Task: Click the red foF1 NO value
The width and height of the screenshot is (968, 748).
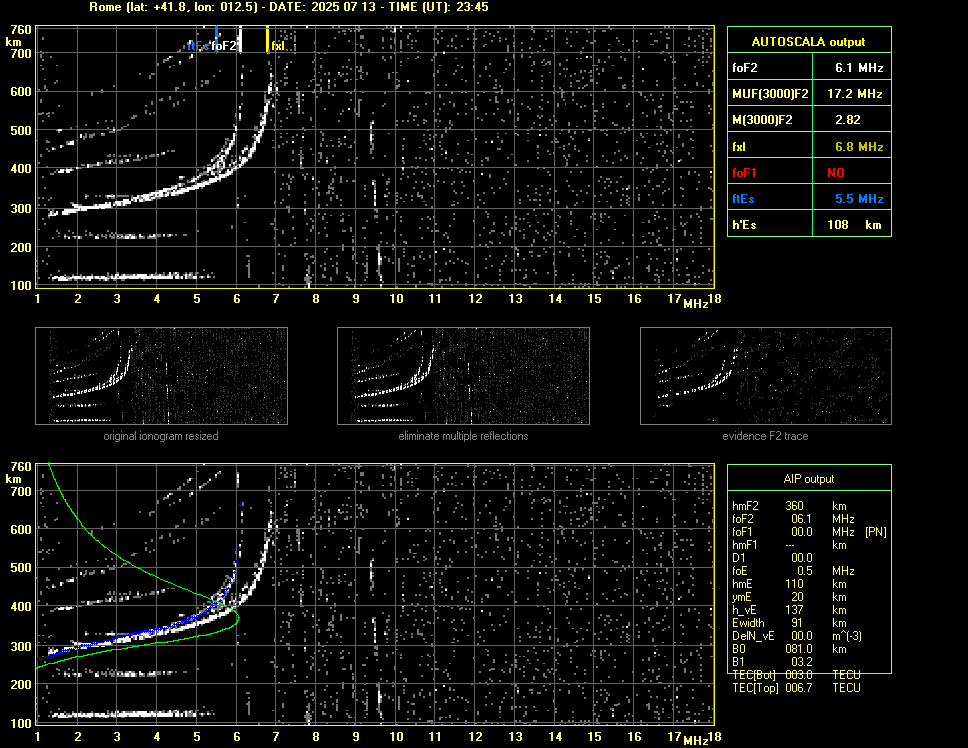Action: 836,173
